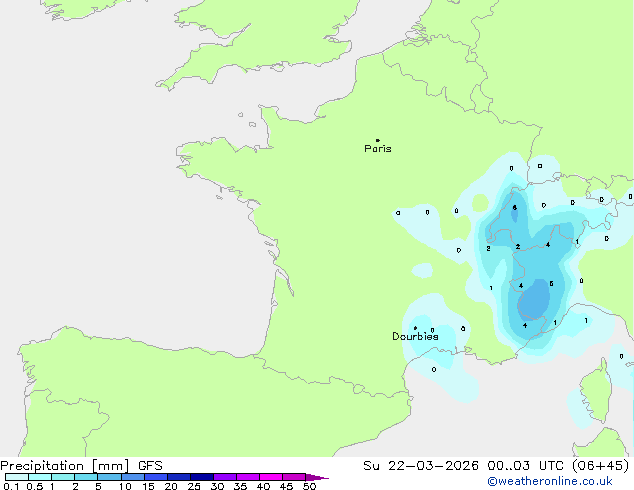Pick the 0.1–0.5 mm palest cyan legend swatch
Viewport: 634px width, 490px height.
point(17,477)
